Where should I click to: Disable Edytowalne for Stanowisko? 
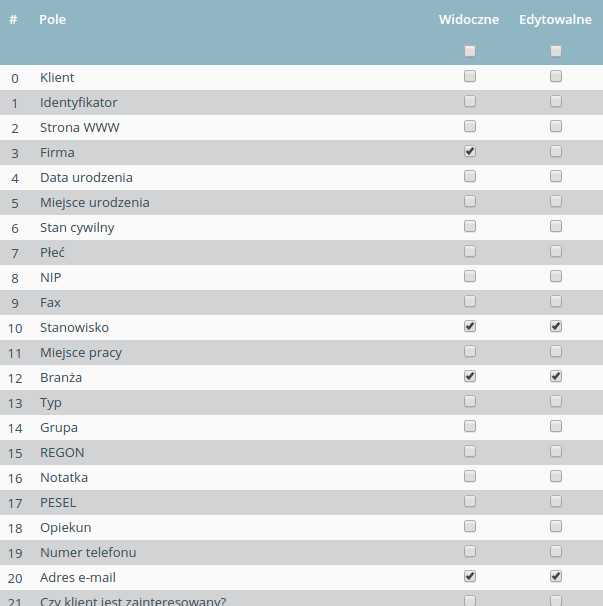tap(556, 326)
